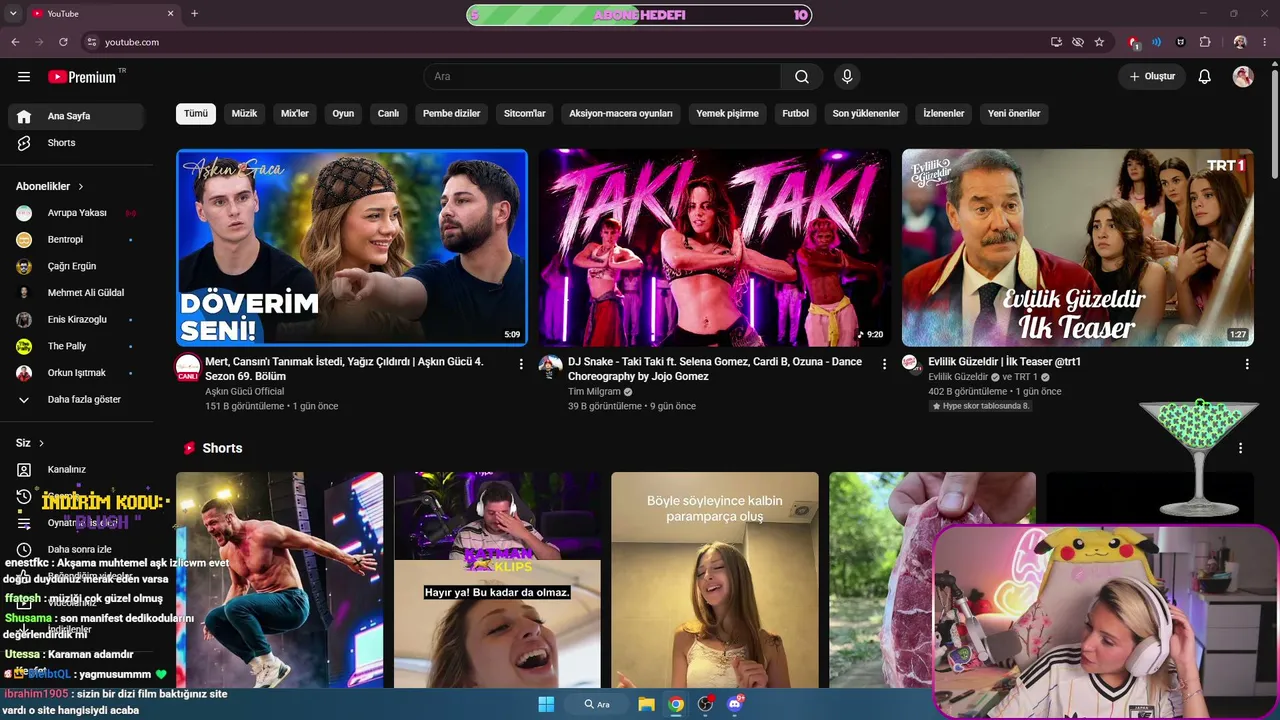Select the Mix'ler filter chip
Image resolution: width=1280 pixels, height=720 pixels.
(295, 114)
